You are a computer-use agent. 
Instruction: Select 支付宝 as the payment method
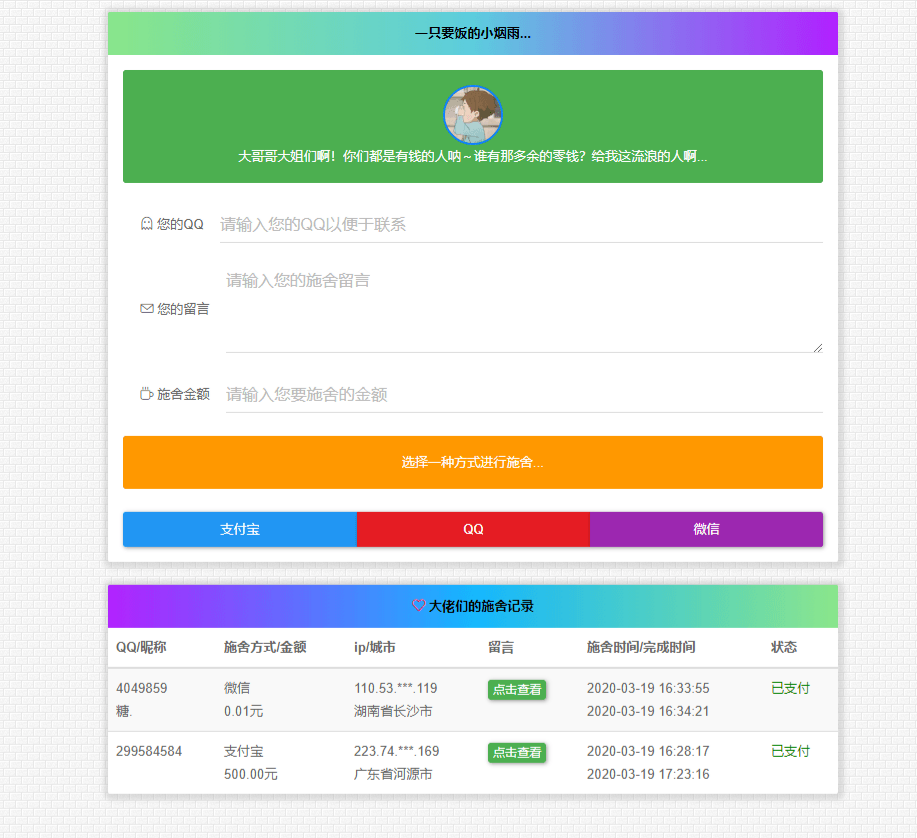click(x=239, y=529)
